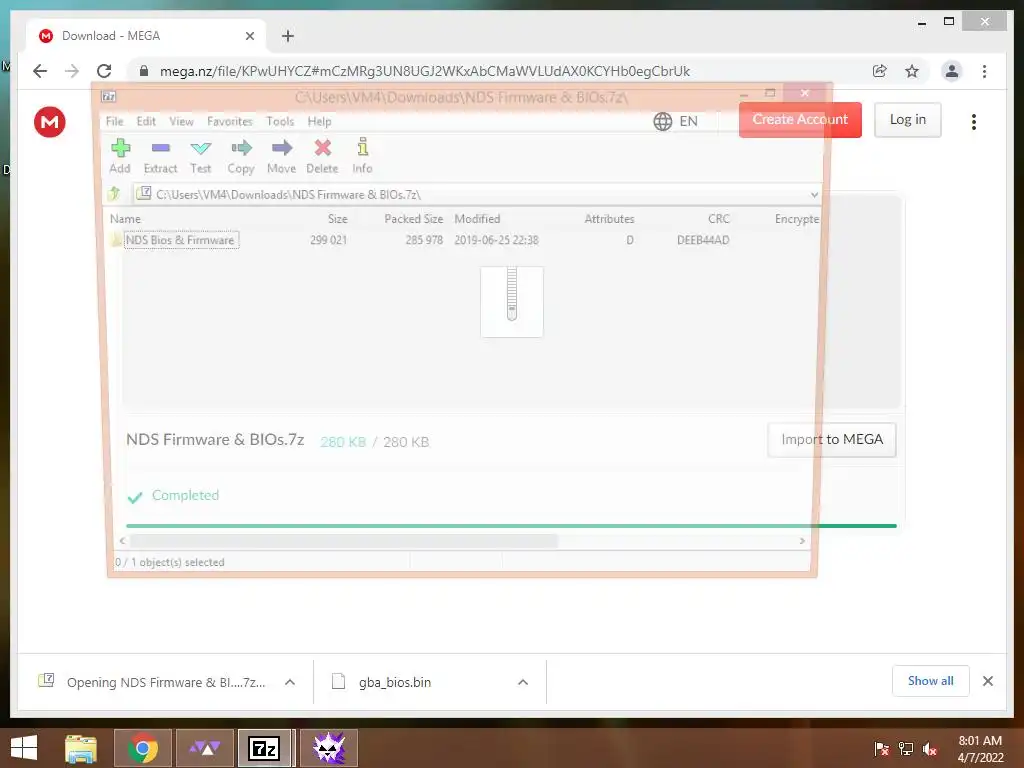1024x768 pixels.
Task: Close the Download - MEGA tab
Action: pos(249,36)
